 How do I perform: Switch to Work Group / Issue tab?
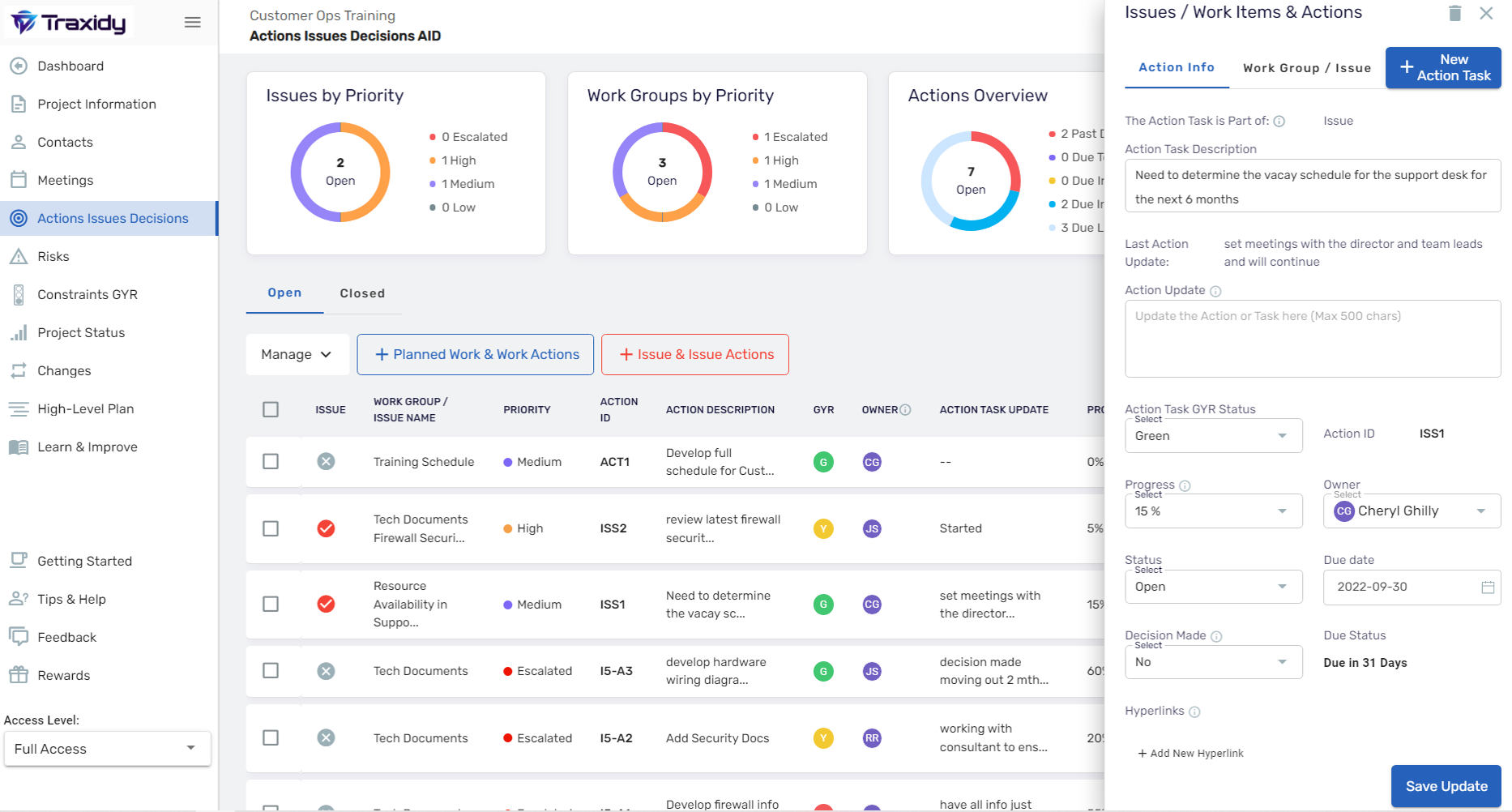1307,68
